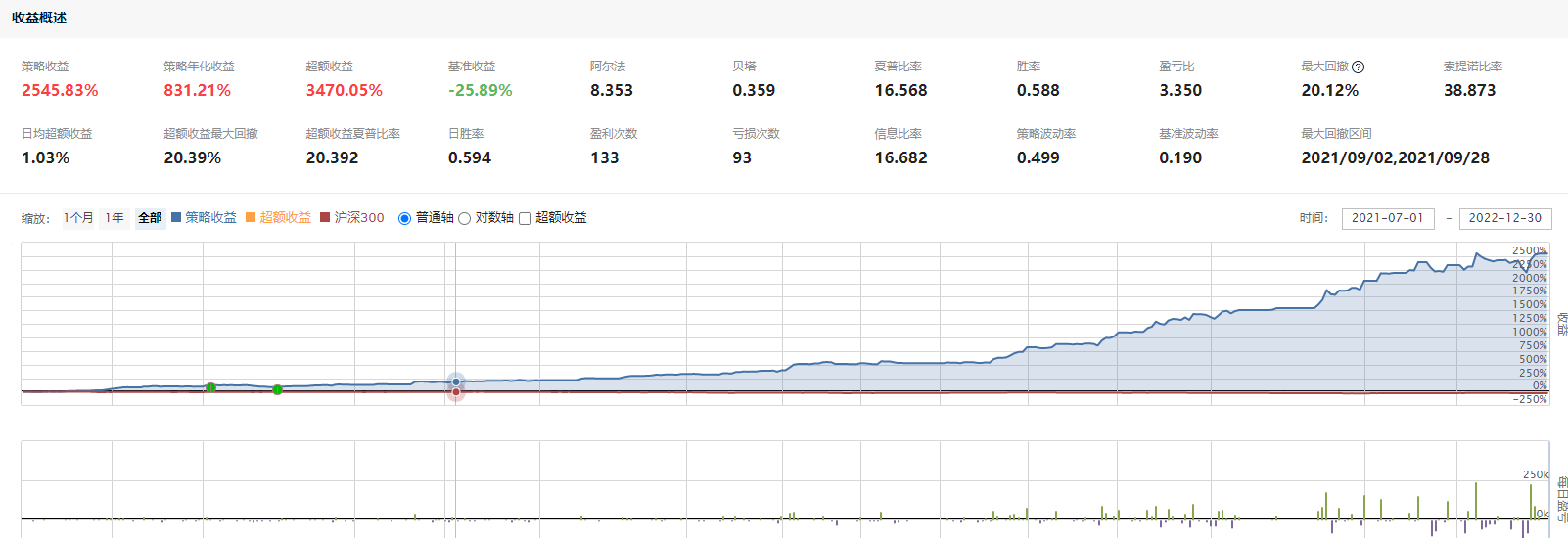Open the start date field 2021-07-01
This screenshot has height=538, width=1568.
coord(1387,218)
